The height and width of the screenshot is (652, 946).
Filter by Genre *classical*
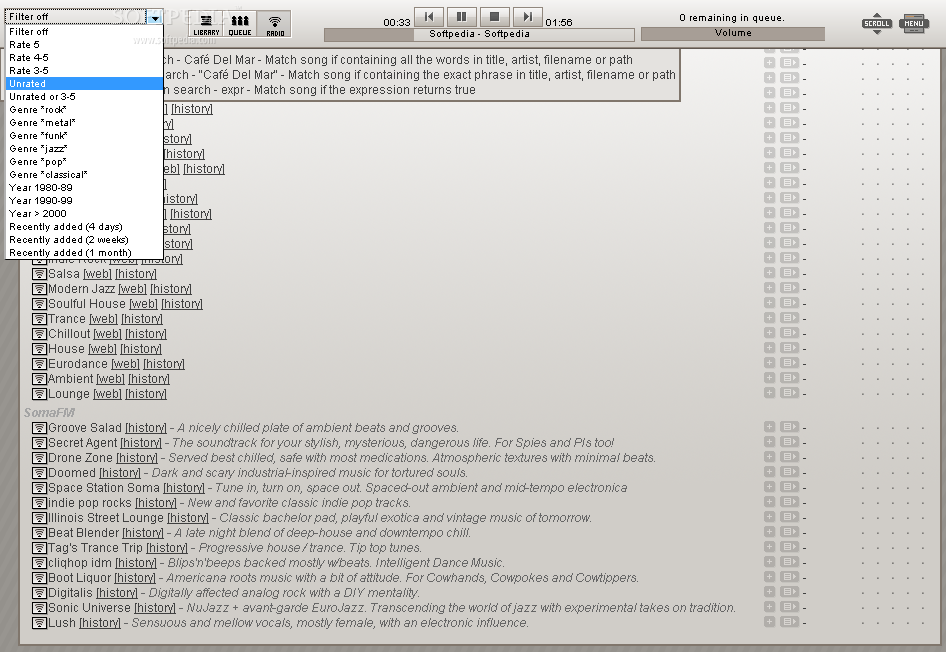click(x=84, y=175)
